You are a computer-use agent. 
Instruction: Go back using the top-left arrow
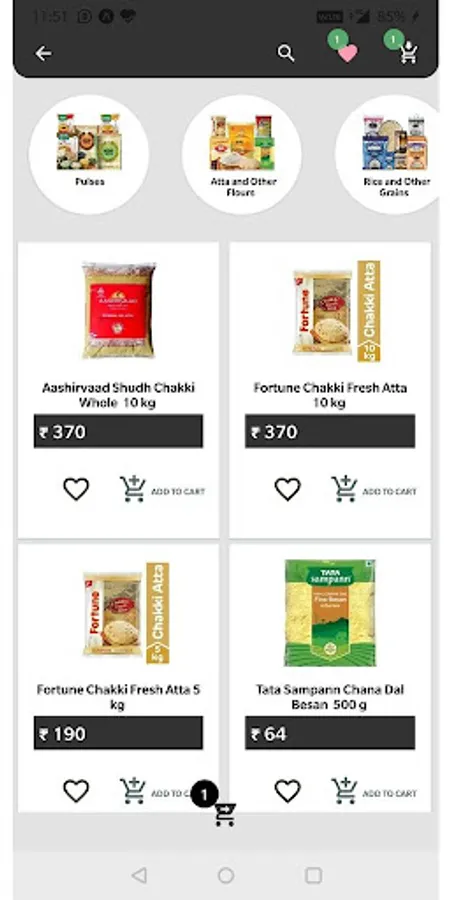tap(43, 53)
